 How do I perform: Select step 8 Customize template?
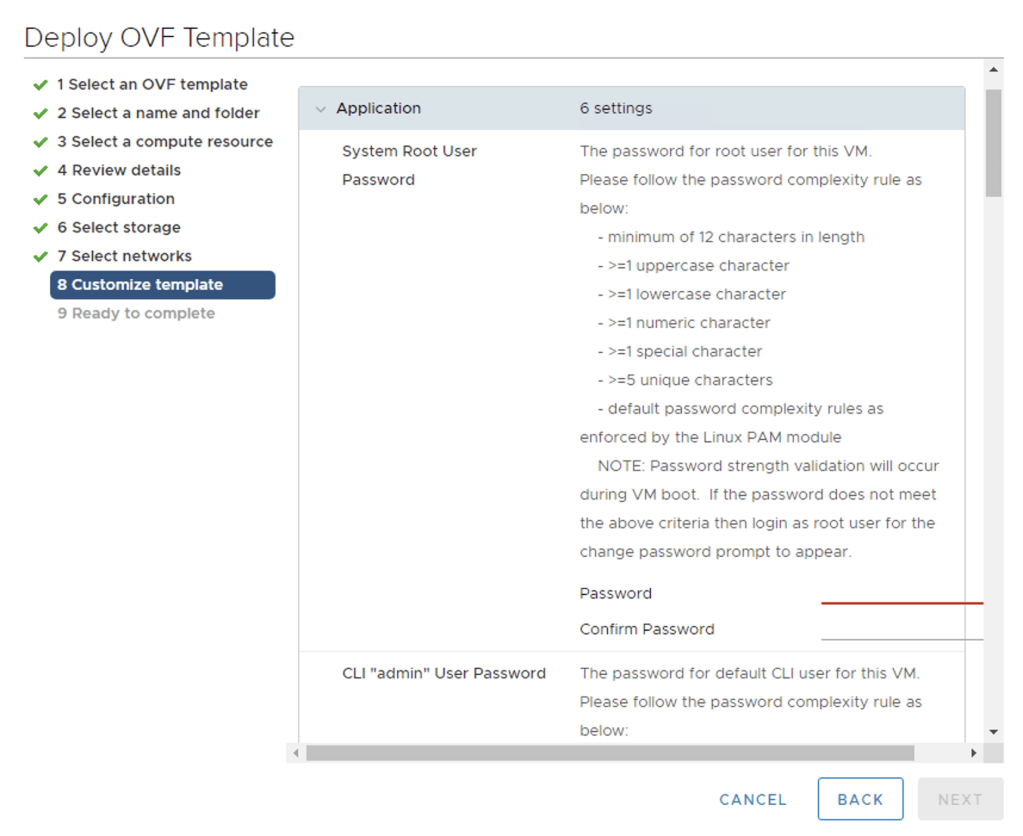point(140,285)
